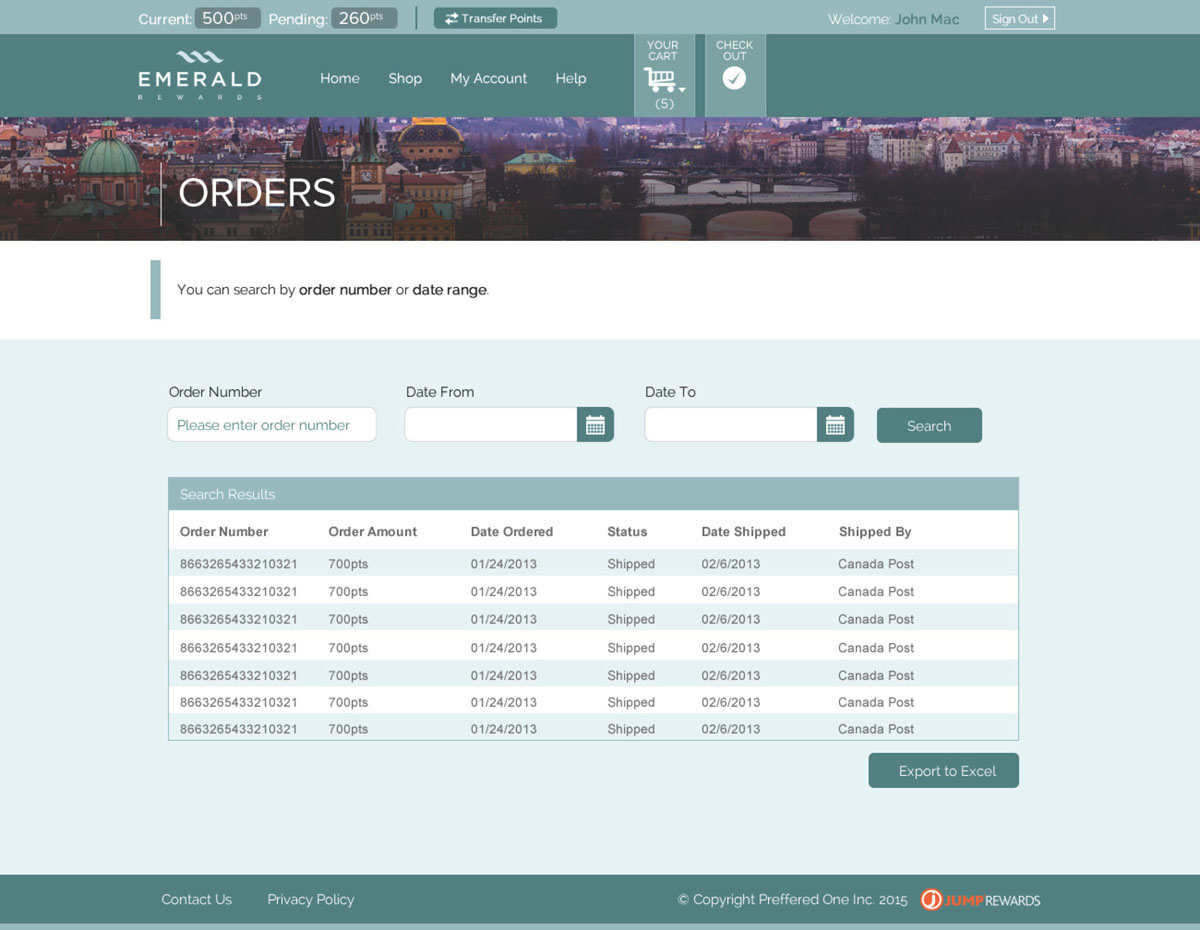Open the Privacy Policy footer link
1200x930 pixels.
(311, 899)
